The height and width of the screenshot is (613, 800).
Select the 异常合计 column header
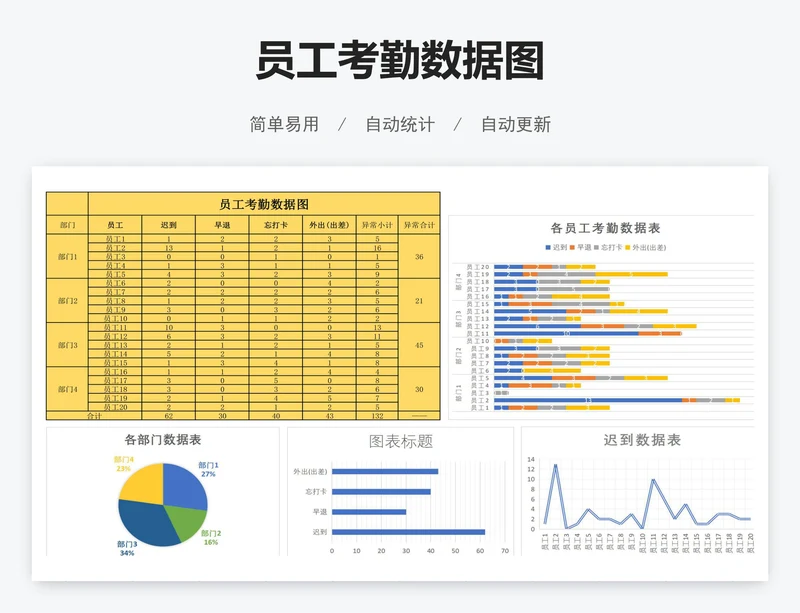pos(419,225)
